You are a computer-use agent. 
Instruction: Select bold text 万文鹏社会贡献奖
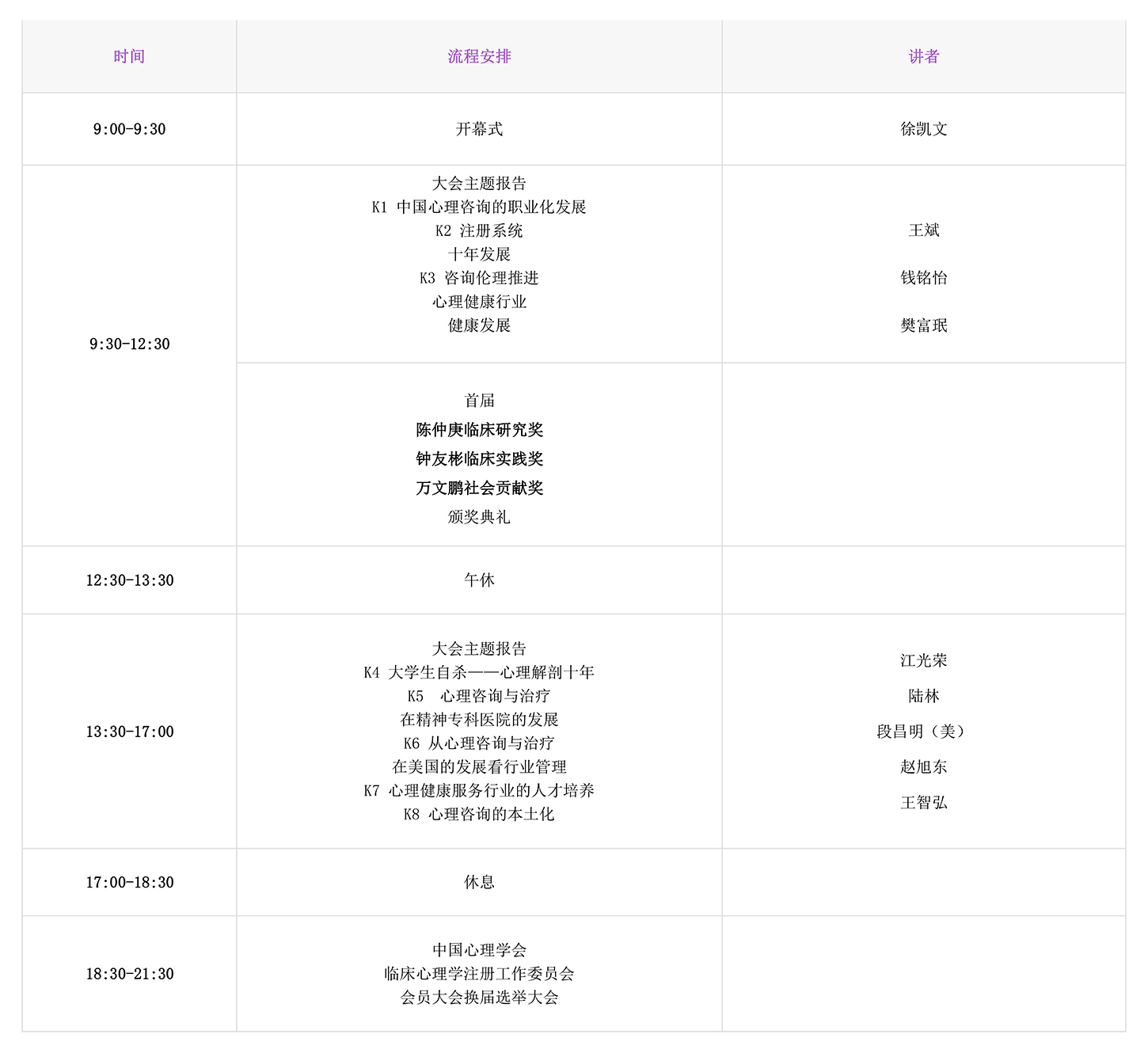point(479,488)
